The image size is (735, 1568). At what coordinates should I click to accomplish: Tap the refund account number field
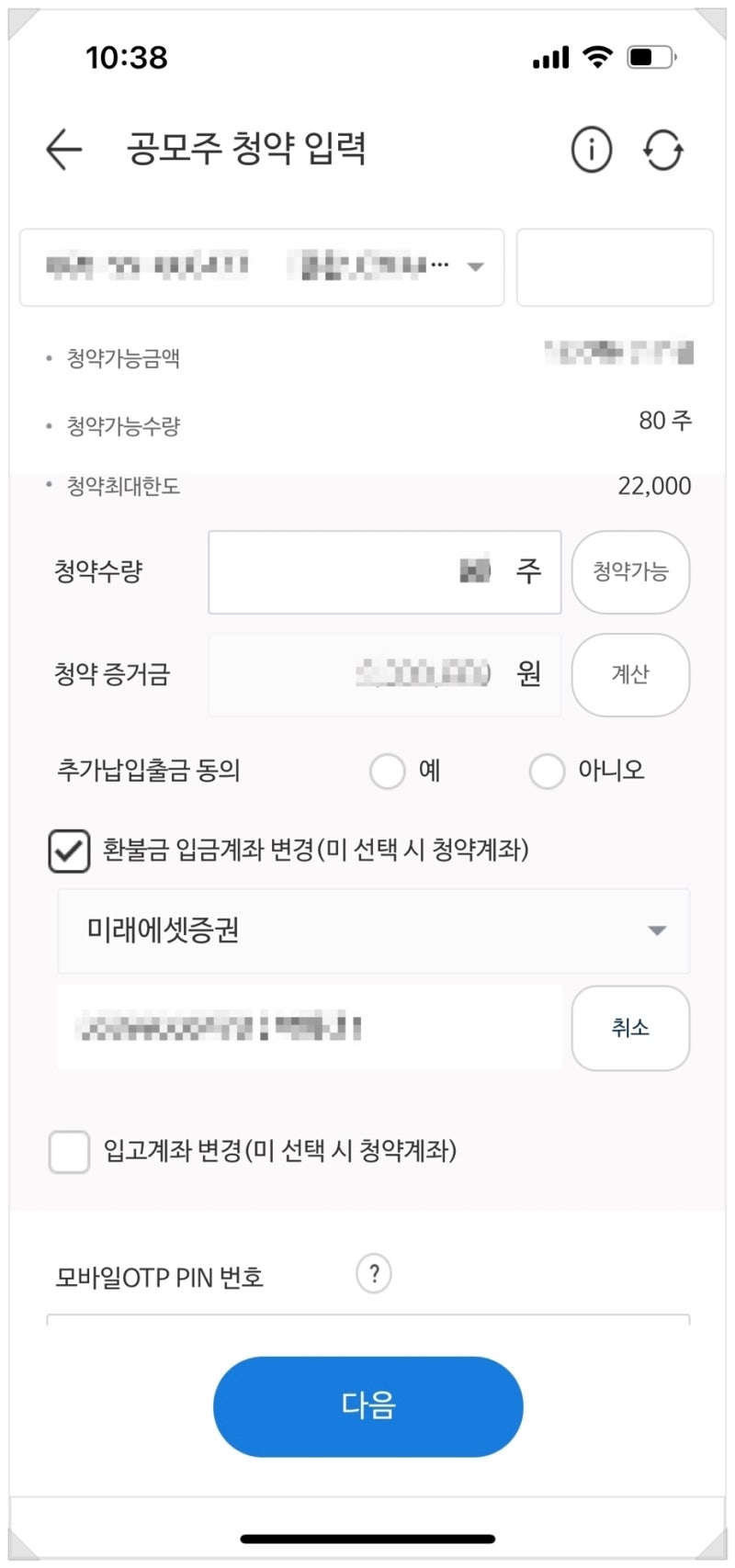(x=310, y=1028)
